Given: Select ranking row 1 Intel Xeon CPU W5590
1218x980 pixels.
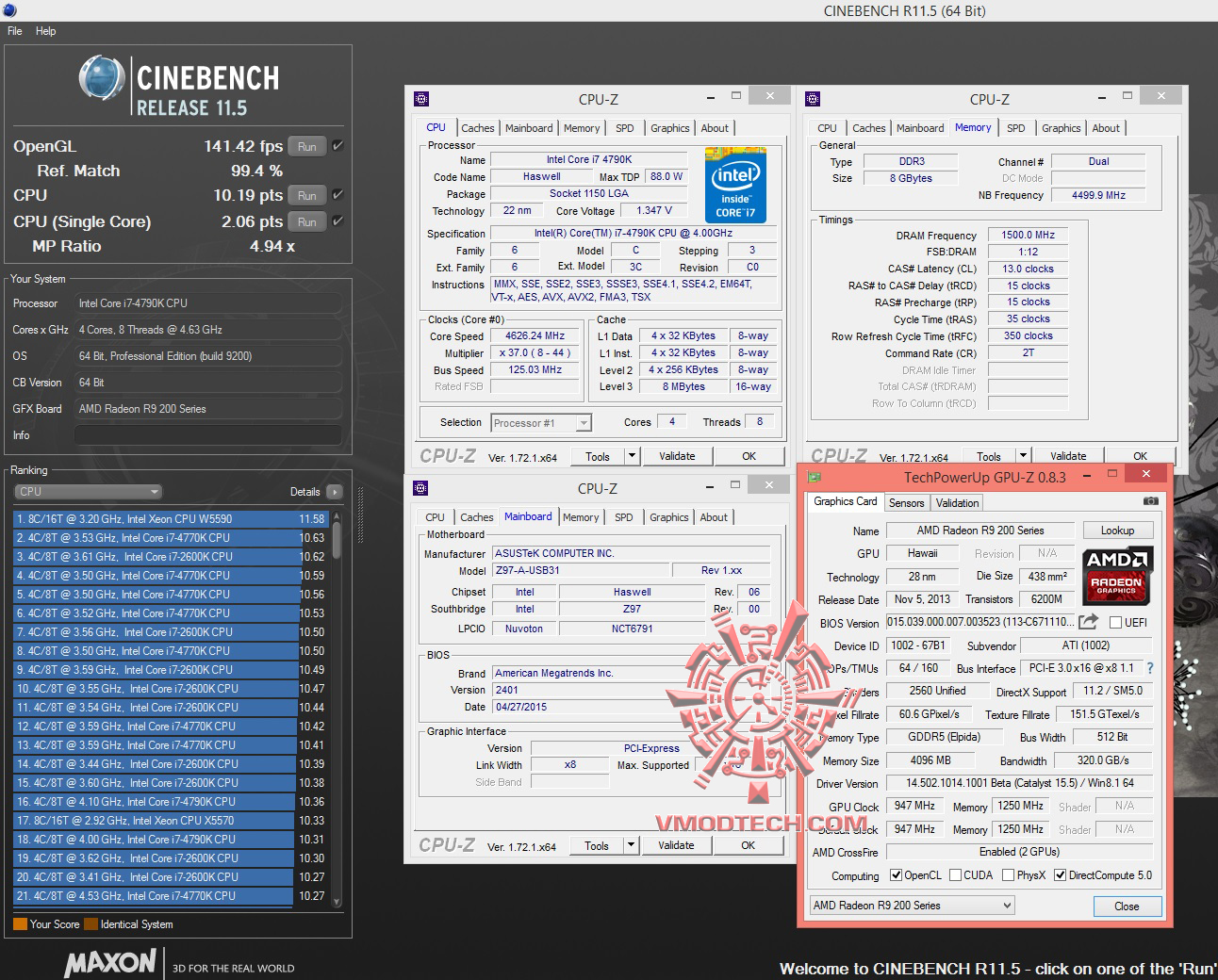Looking at the screenshot, I should click(171, 519).
